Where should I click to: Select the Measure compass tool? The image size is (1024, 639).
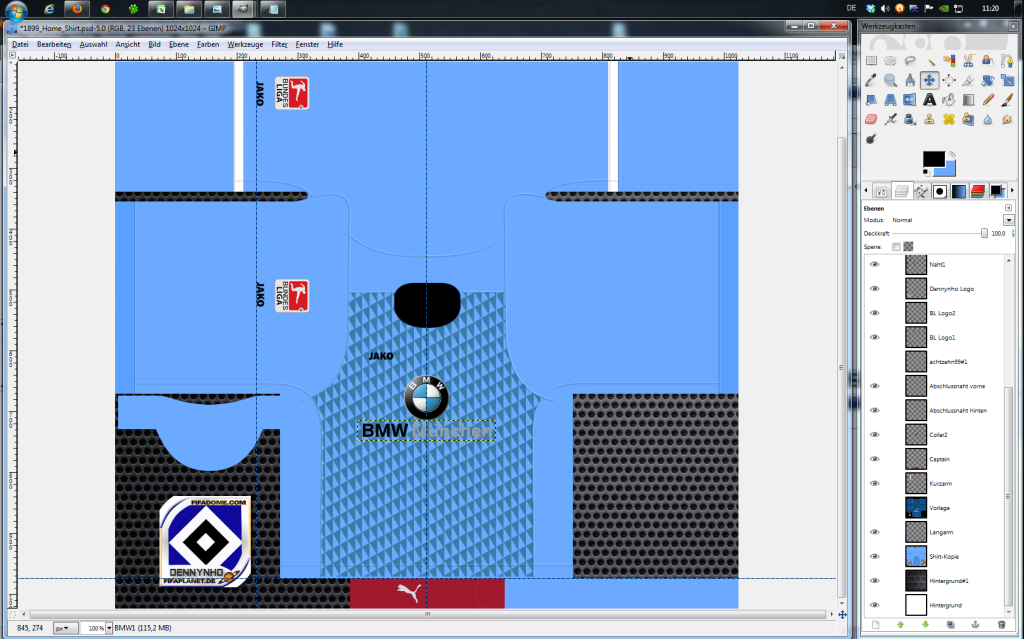click(x=910, y=80)
